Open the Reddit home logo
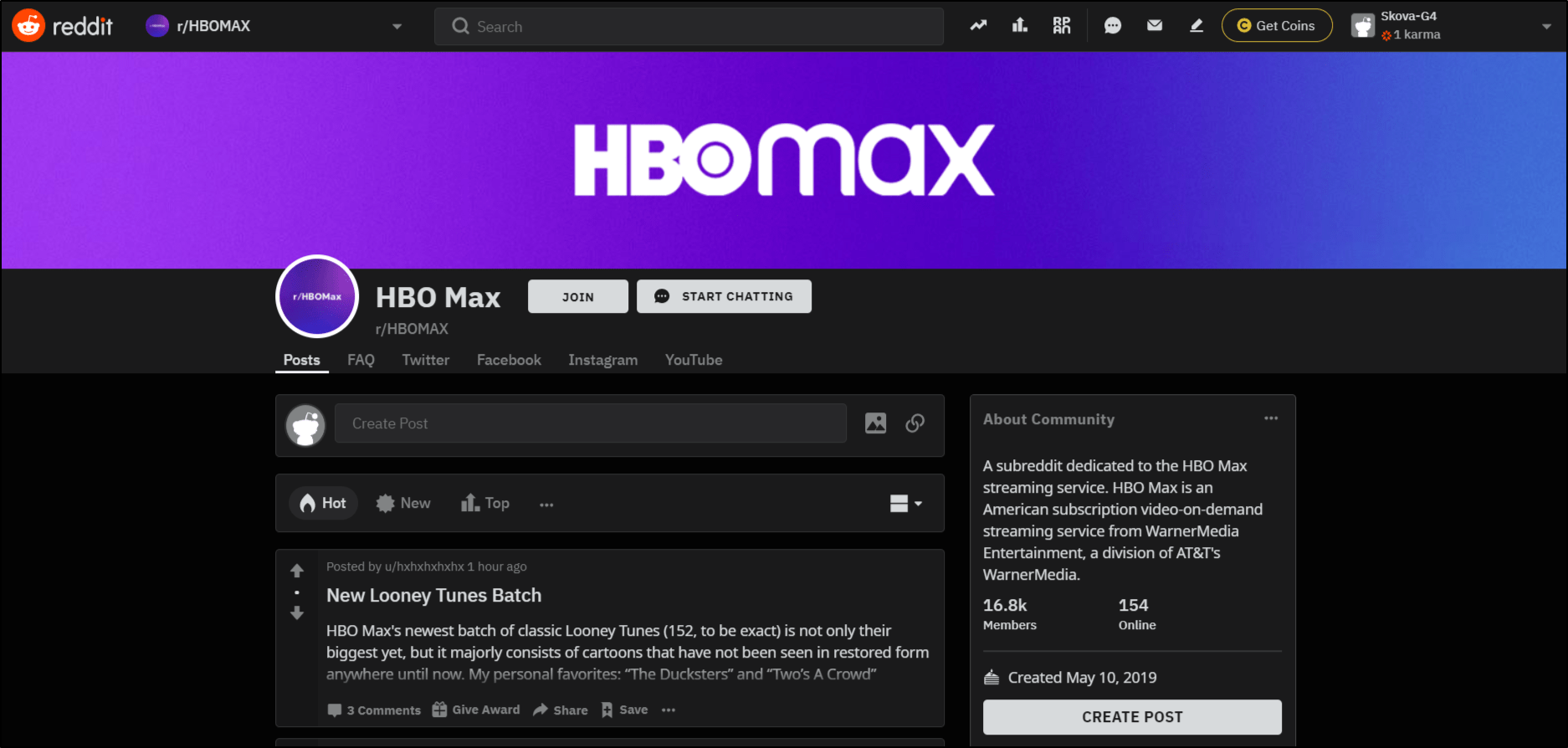The image size is (1568, 748). (62, 26)
